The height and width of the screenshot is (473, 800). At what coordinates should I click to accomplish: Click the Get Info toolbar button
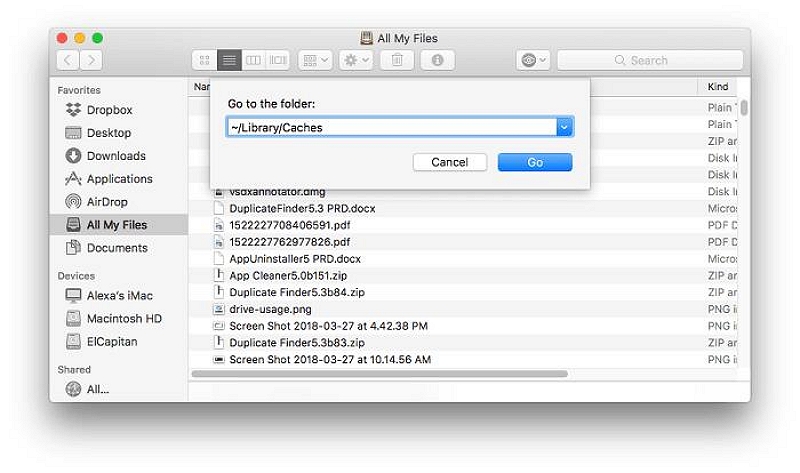click(437, 60)
